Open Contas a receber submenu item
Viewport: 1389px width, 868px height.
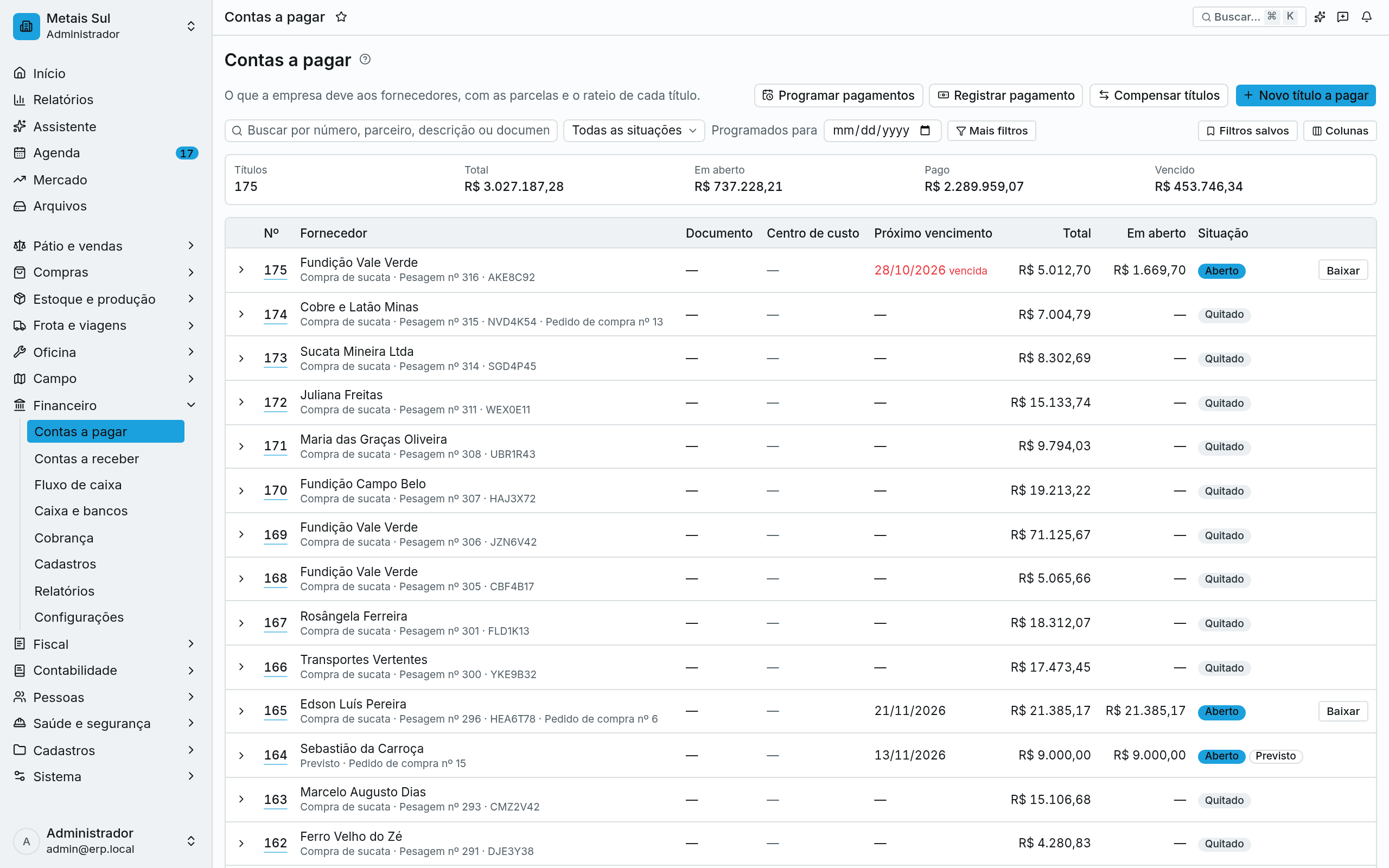[106, 458]
